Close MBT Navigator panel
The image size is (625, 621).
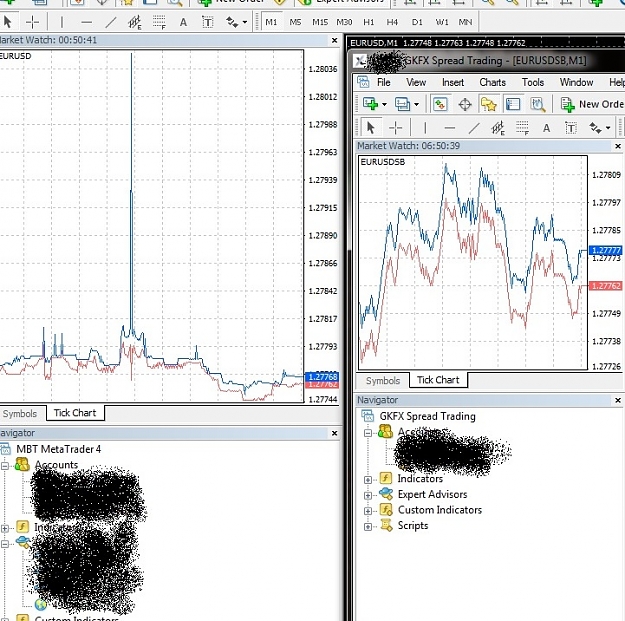[x=334, y=433]
